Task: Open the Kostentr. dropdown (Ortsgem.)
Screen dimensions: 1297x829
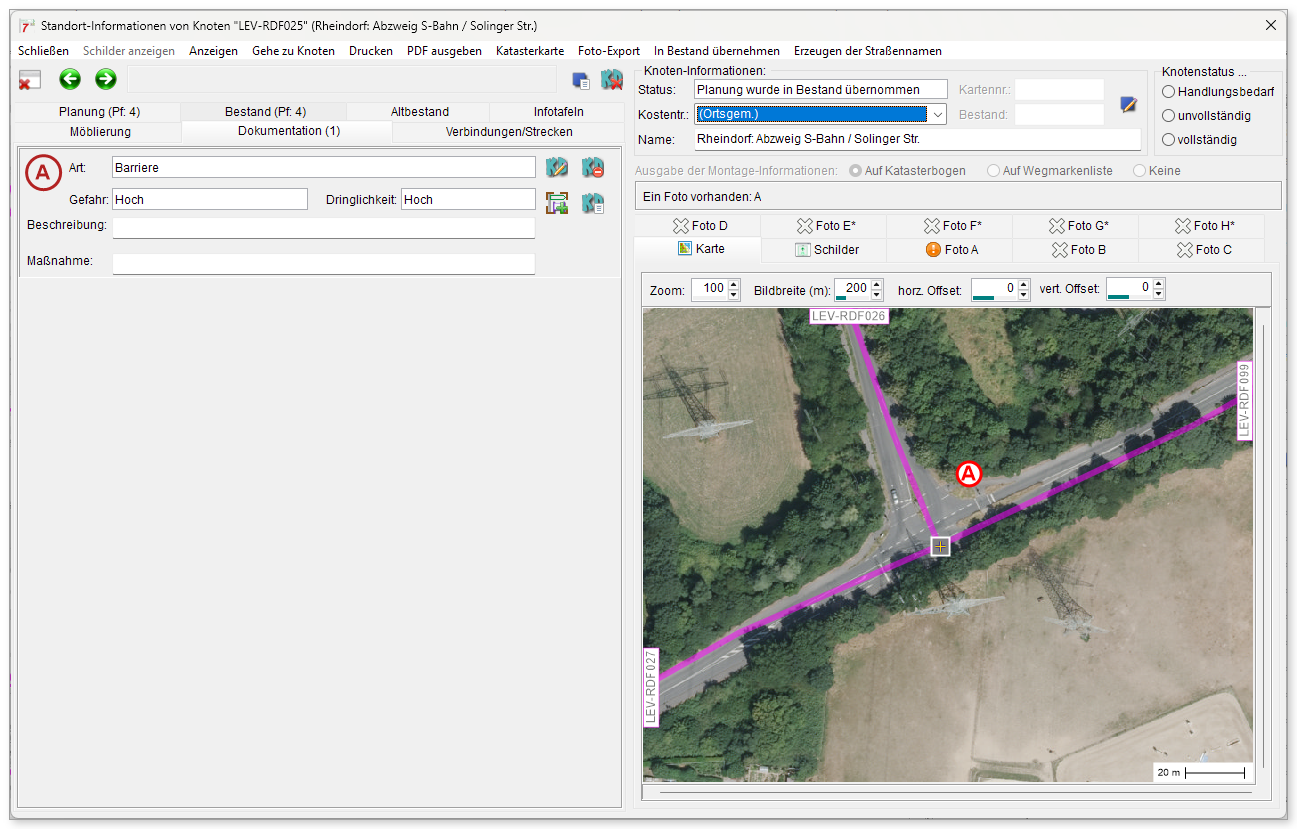Action: [x=937, y=114]
